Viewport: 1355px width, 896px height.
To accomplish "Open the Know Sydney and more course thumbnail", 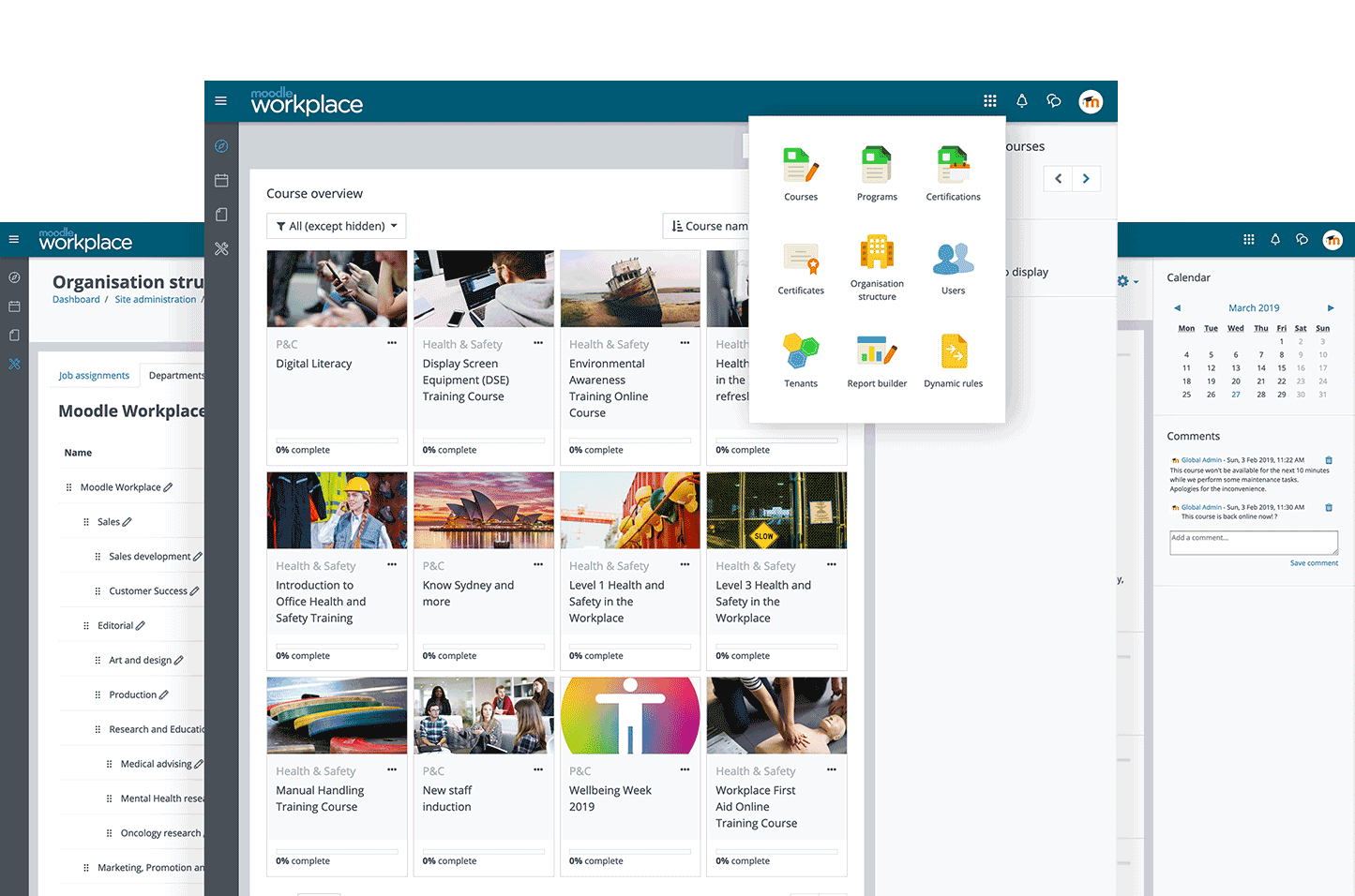I will pos(484,510).
